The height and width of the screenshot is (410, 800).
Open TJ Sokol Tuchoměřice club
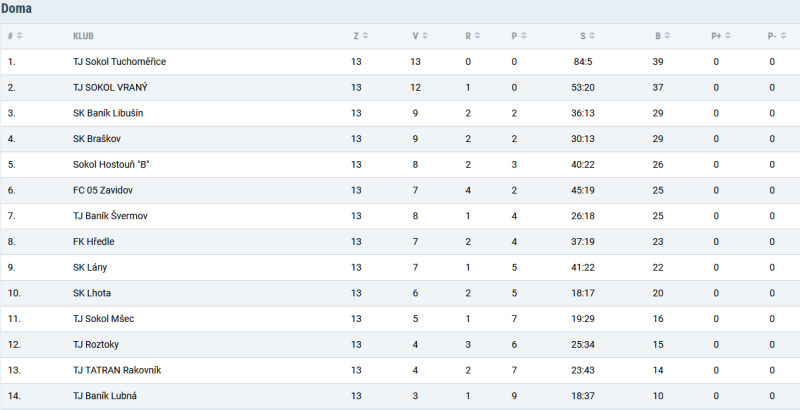click(x=119, y=62)
